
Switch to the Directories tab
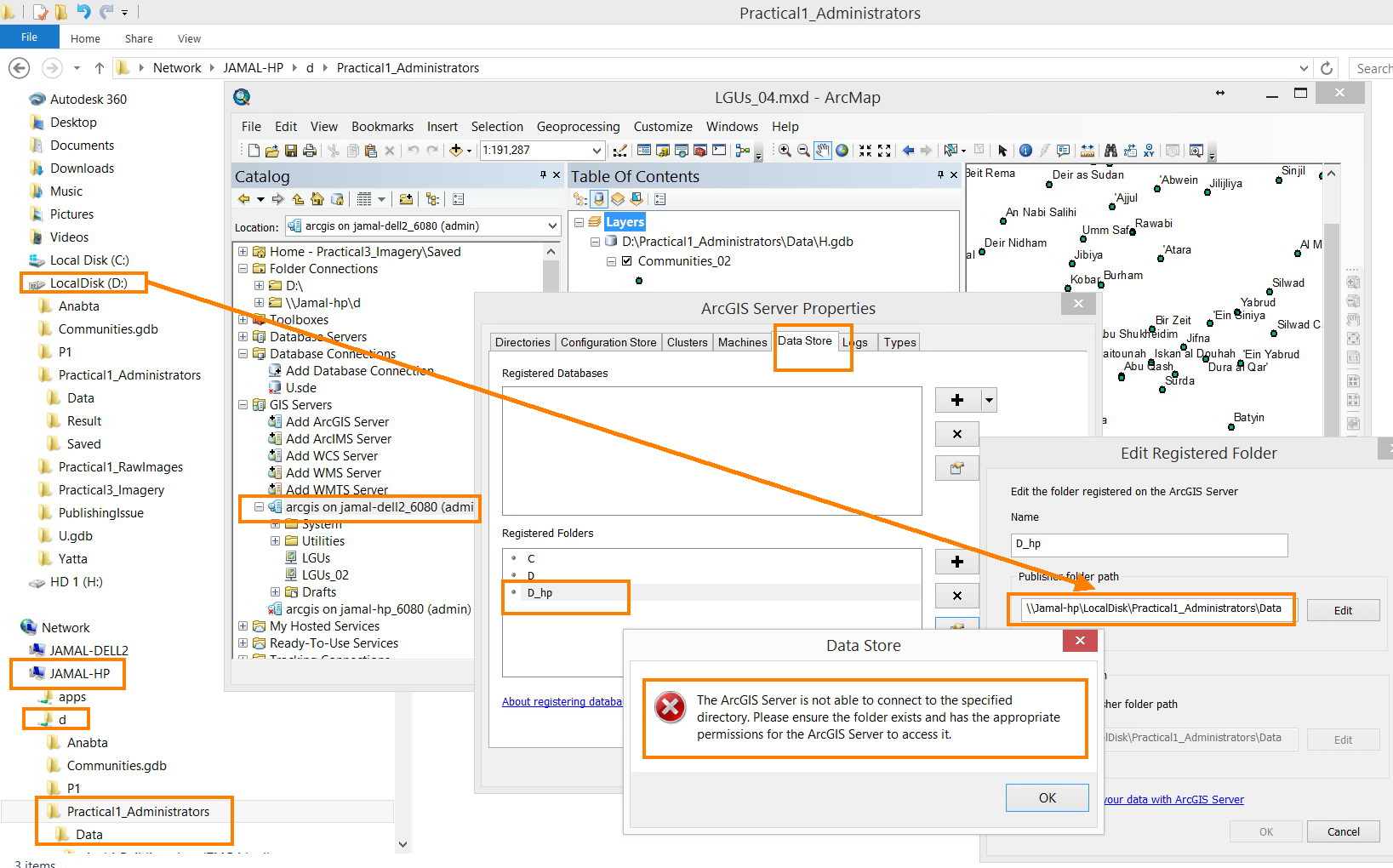point(522,342)
